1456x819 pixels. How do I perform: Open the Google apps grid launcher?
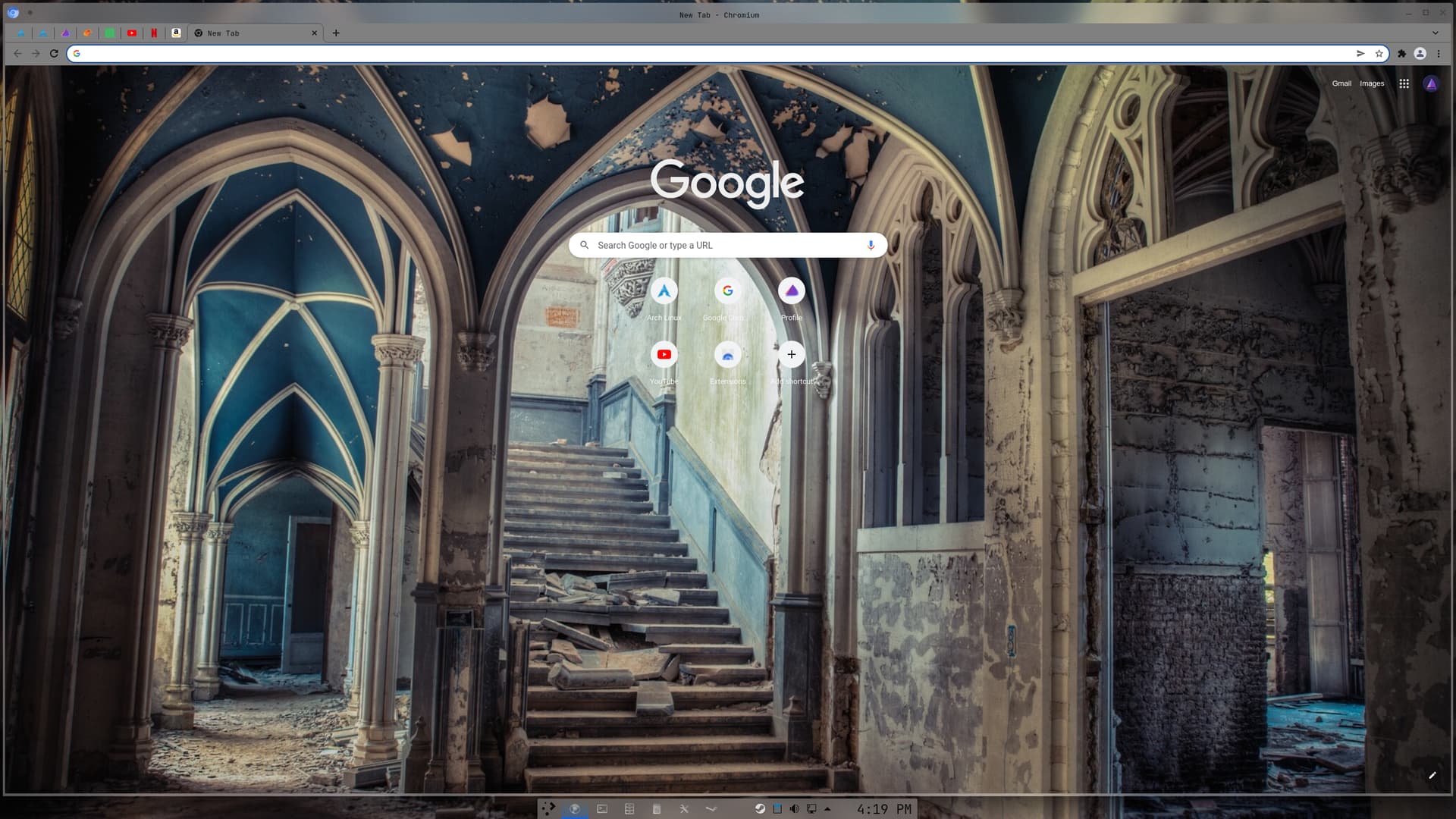coord(1403,83)
